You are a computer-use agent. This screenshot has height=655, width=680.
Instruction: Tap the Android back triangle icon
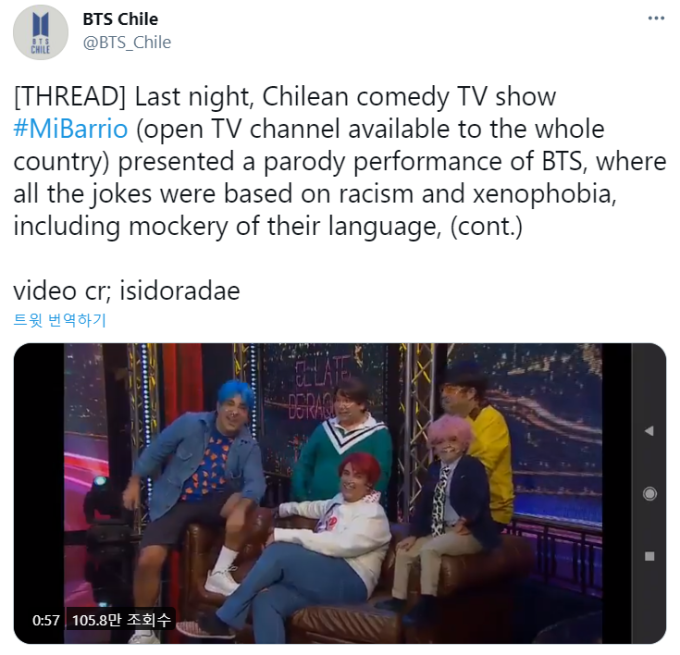tap(649, 431)
